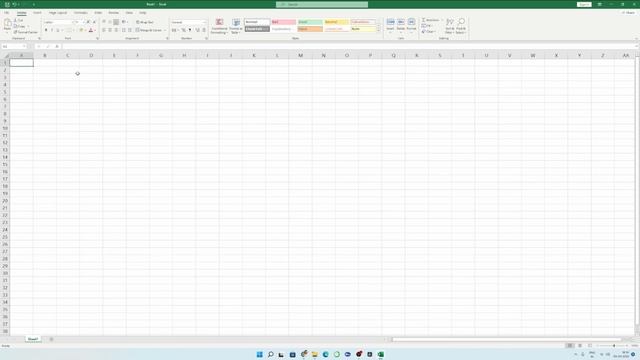Expand the Merge & Center dropdown arrow
Viewport: 640px width, 360px height.
coord(165,30)
